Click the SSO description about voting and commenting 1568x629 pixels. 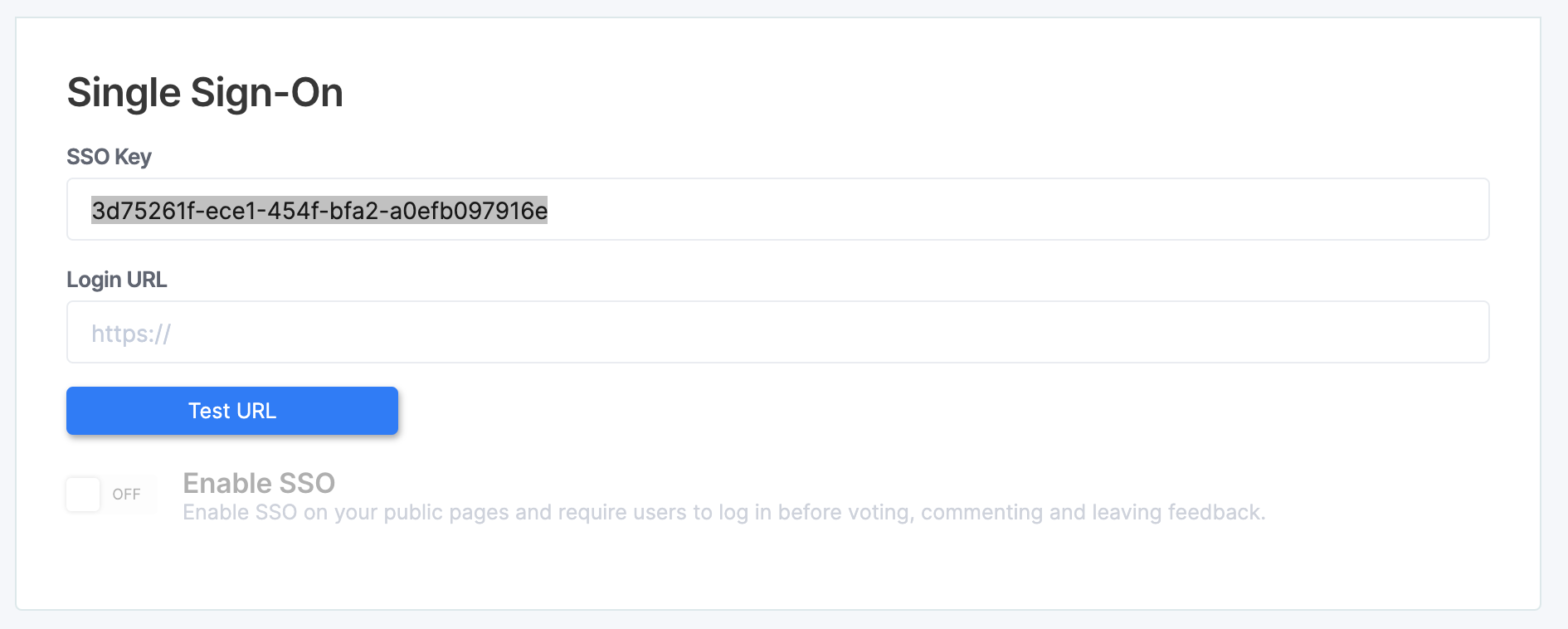[723, 512]
